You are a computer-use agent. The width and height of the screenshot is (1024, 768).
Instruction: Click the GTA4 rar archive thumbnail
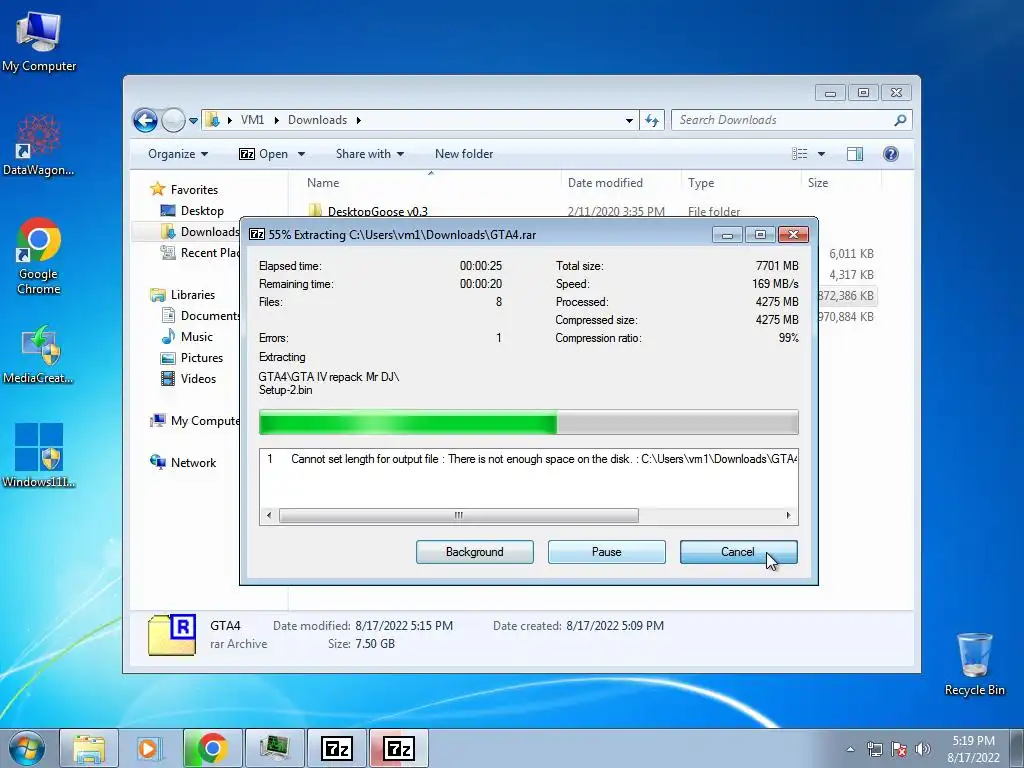(x=172, y=634)
